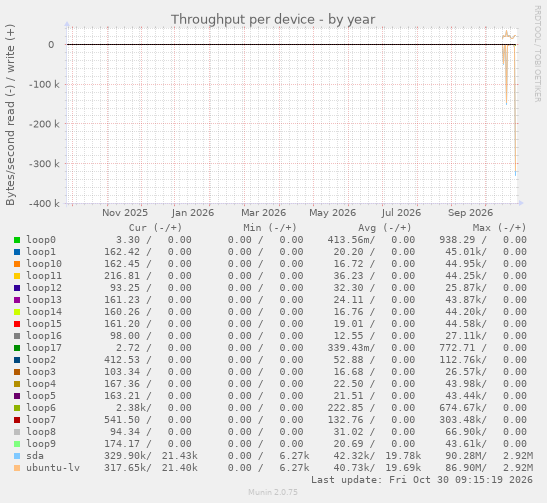Image resolution: width=547 pixels, height=503 pixels.
Task: Click the loop3 brown legend swatch
Action: [x=17, y=372]
